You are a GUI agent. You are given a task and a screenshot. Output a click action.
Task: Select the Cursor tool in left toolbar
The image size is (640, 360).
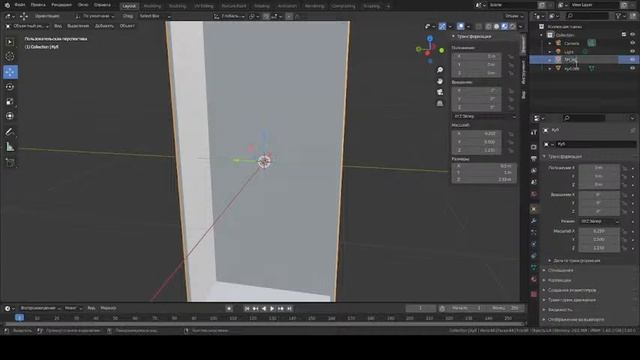(10, 57)
